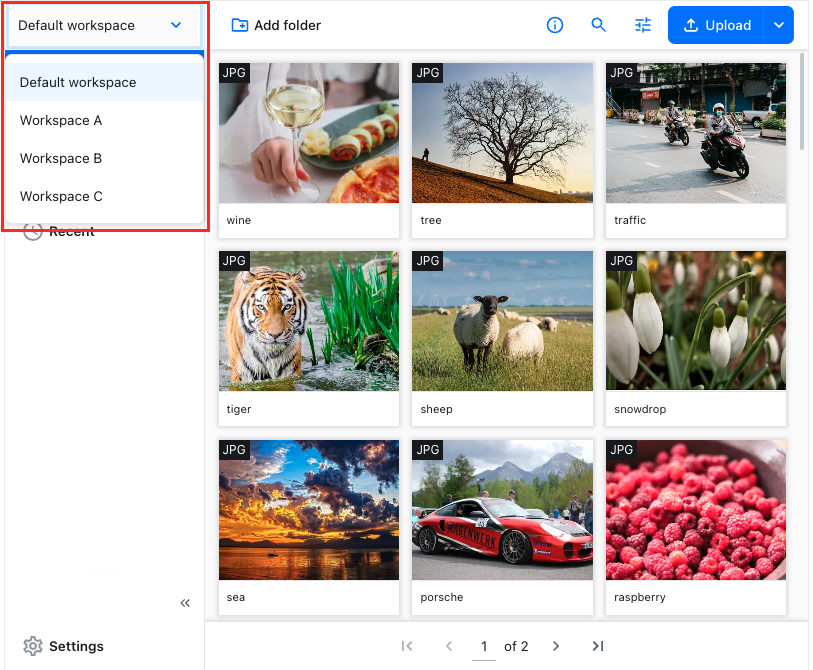813x670 pixels.
Task: Select Workspace A from the list
Action: tap(61, 120)
